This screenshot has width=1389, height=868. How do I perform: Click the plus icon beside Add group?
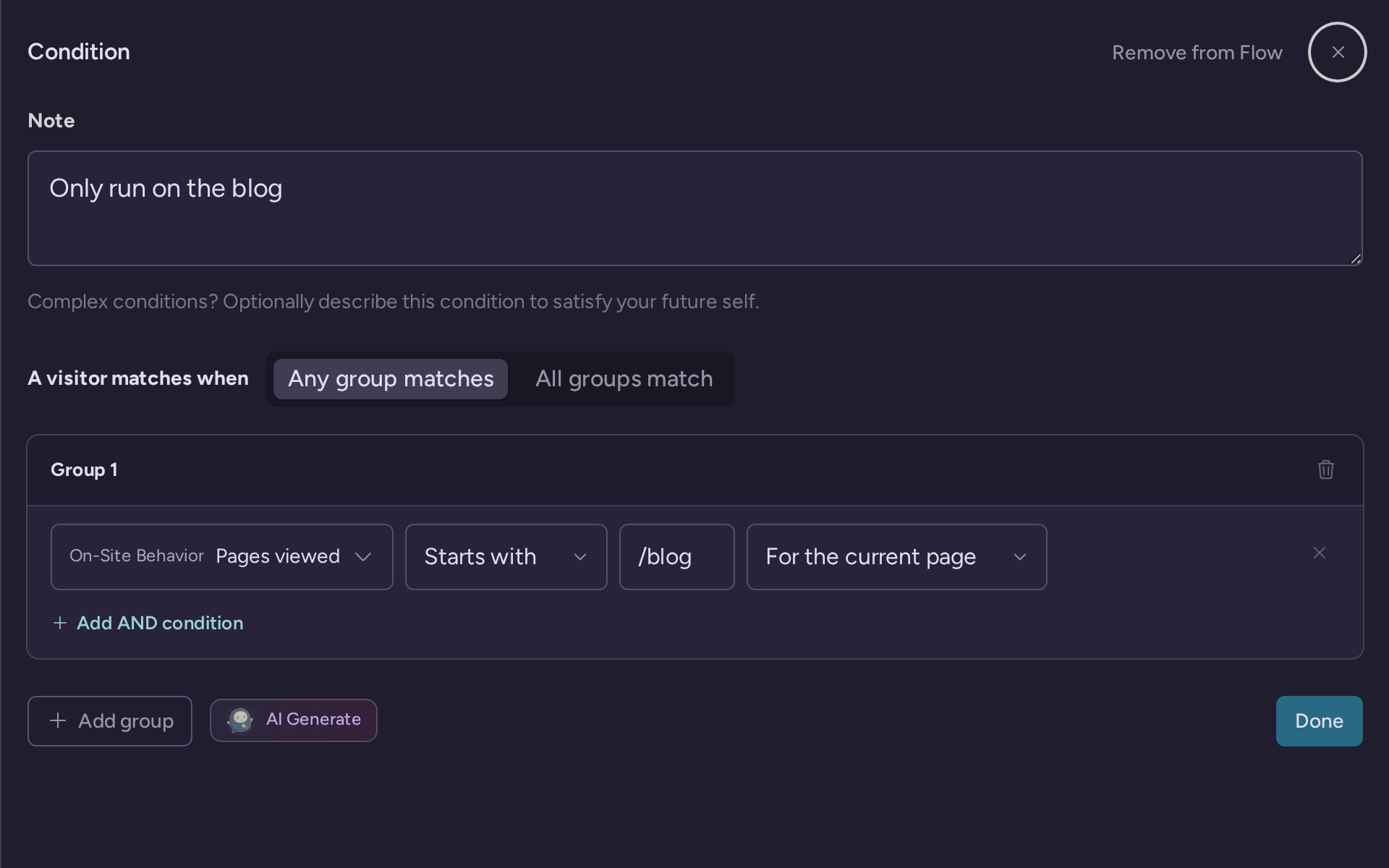[x=58, y=720]
